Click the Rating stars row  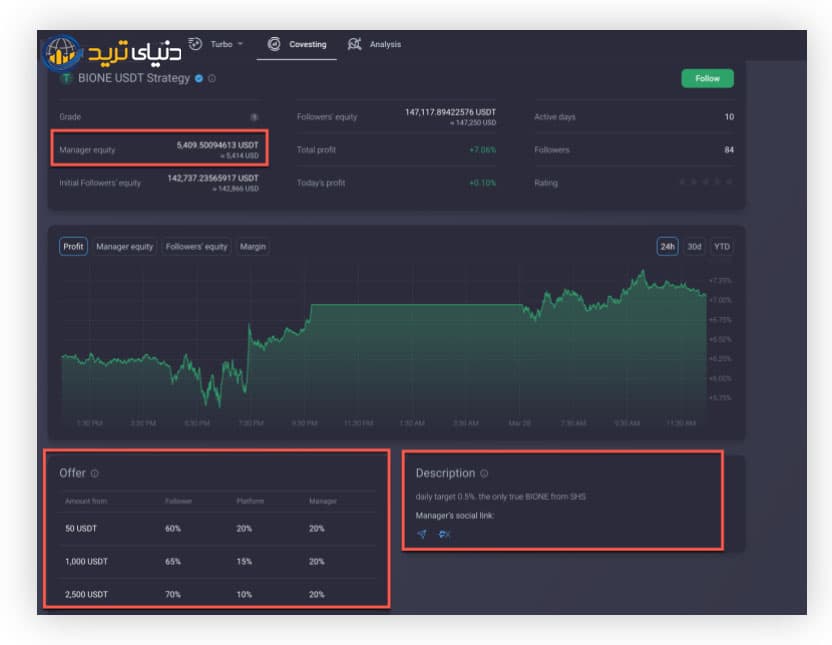(706, 182)
